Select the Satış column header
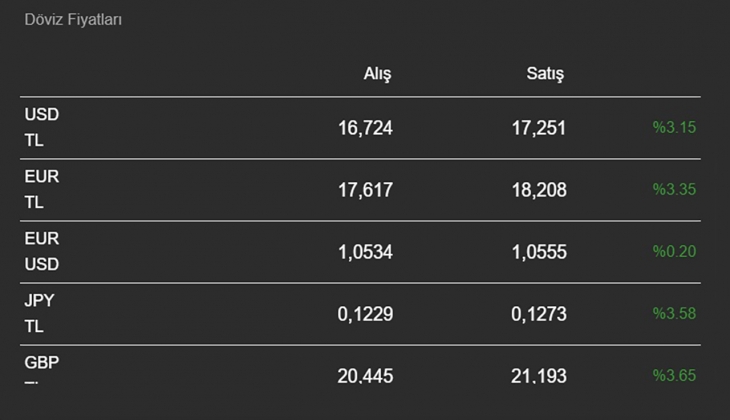The height and width of the screenshot is (420, 730). coord(545,74)
